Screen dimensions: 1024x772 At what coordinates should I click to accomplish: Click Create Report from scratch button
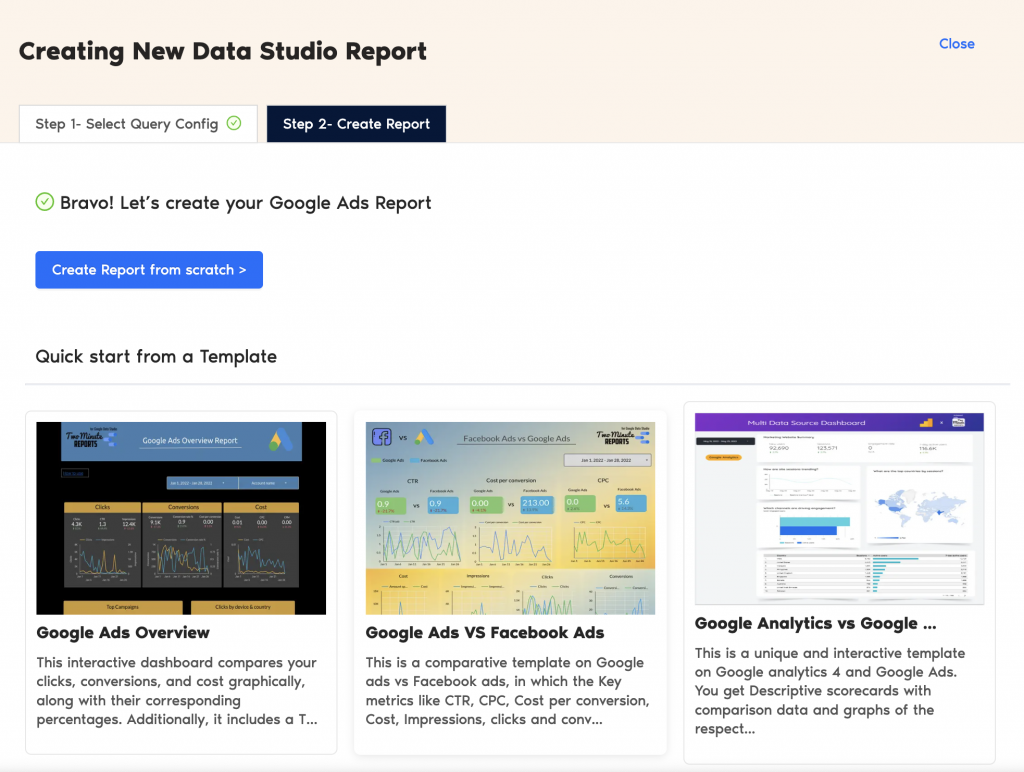pos(149,270)
